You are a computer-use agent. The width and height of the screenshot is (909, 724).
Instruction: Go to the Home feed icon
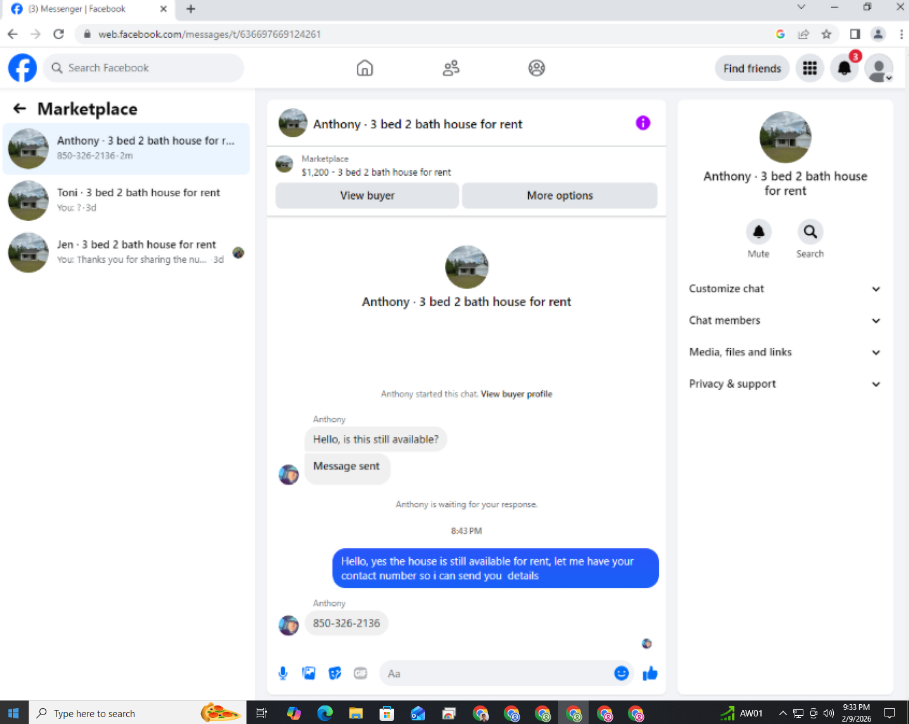point(365,68)
